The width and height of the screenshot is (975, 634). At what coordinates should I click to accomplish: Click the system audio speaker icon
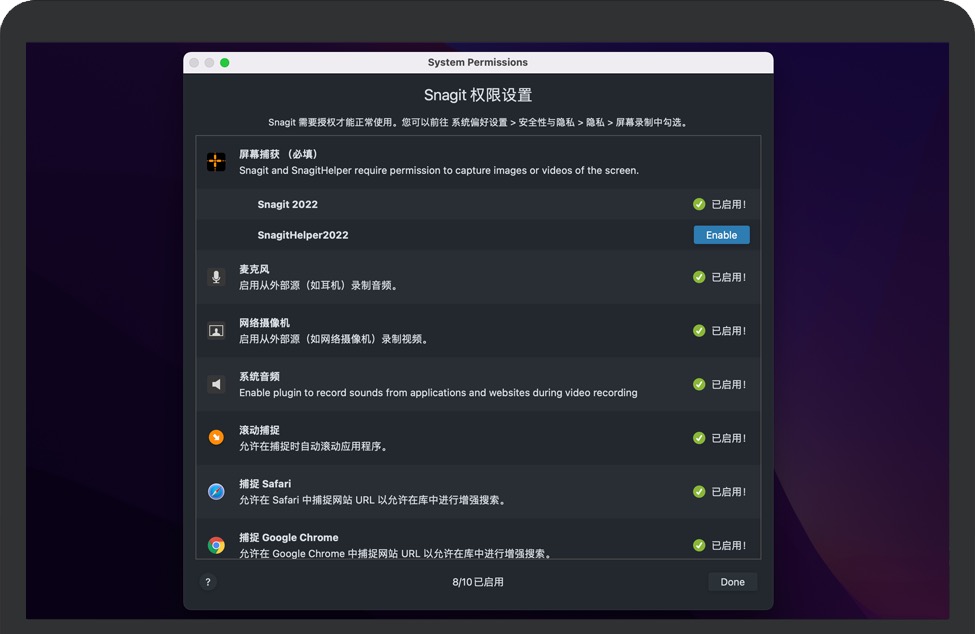(216, 384)
